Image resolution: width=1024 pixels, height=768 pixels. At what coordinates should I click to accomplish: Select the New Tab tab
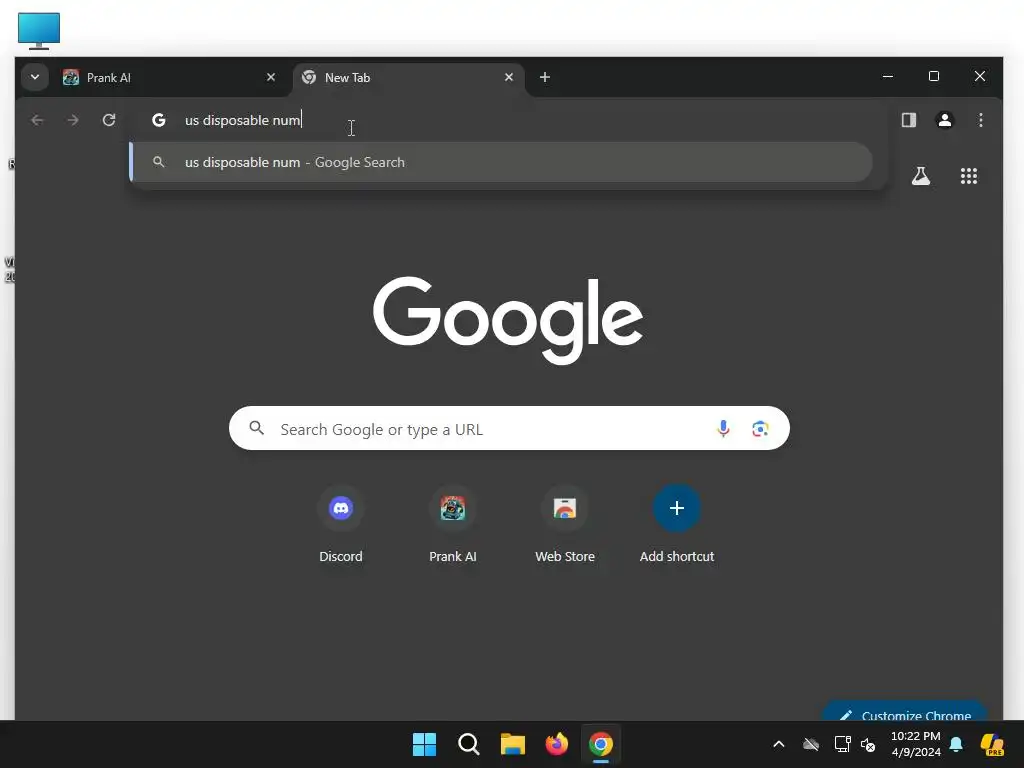(x=409, y=78)
